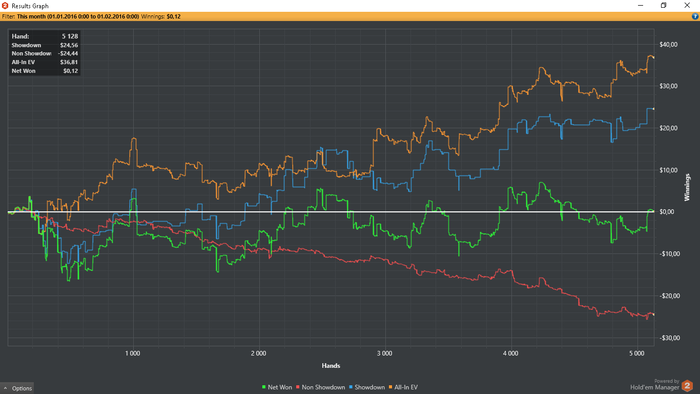Click the Hold'em Manager 2 logo

pos(687,386)
